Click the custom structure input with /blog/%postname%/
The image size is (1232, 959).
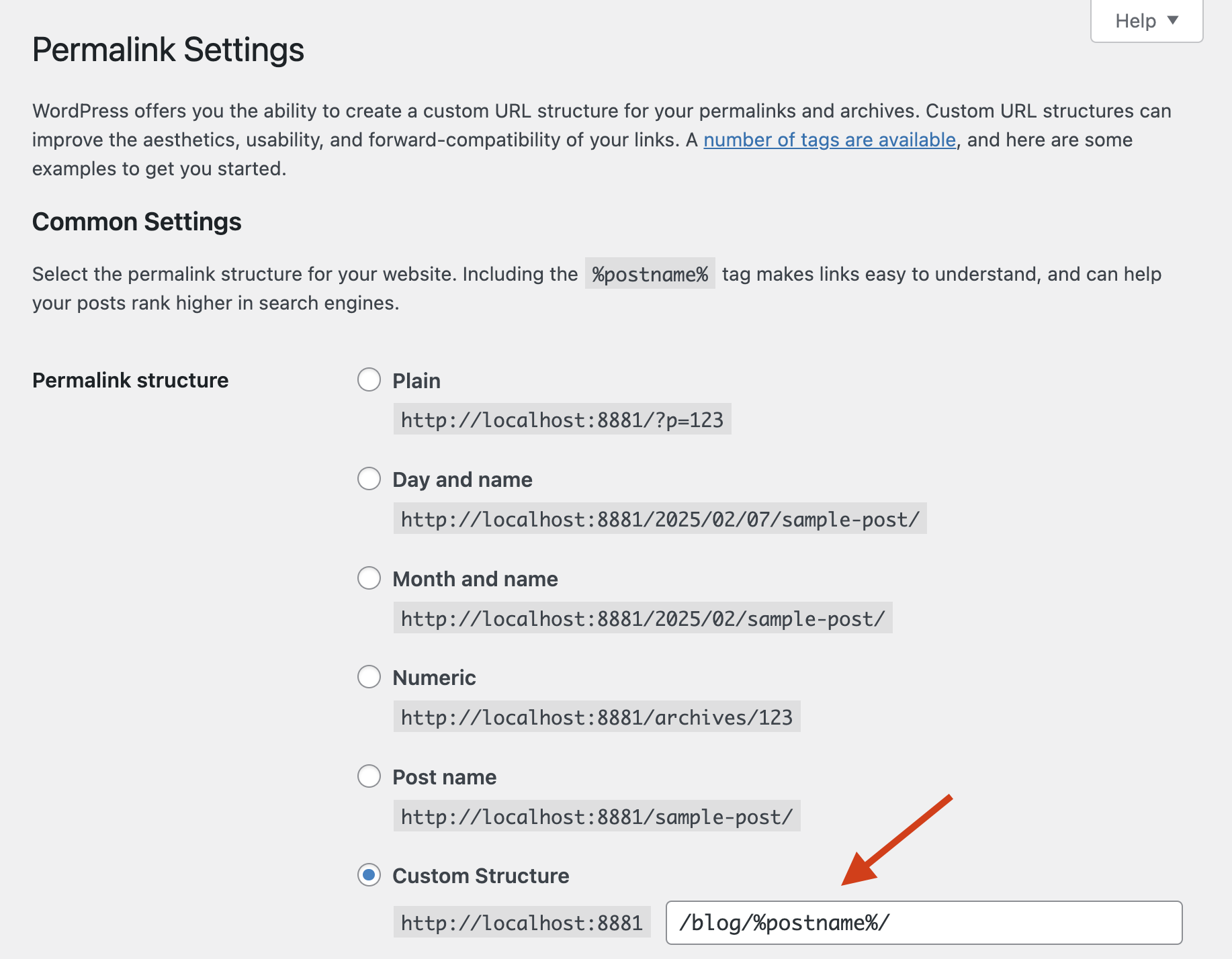[x=924, y=923]
